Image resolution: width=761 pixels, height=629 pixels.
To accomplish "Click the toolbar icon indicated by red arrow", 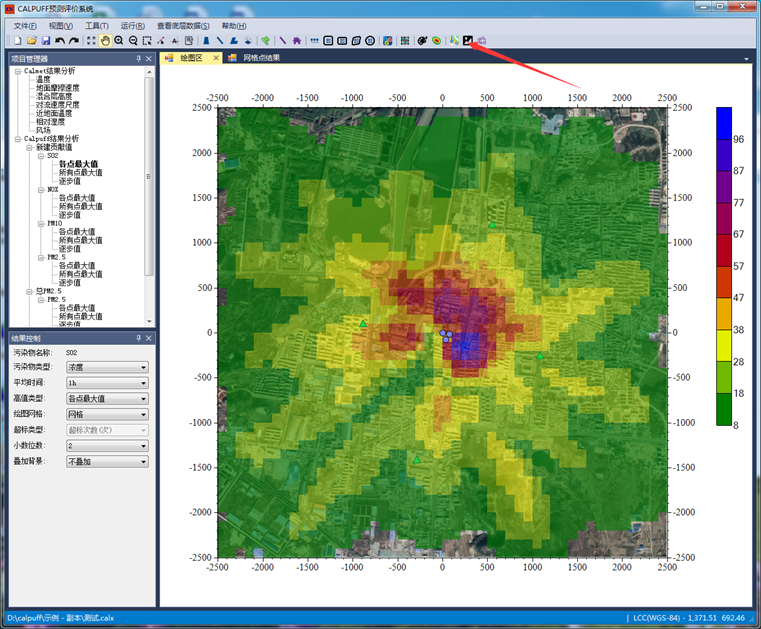I will [x=468, y=40].
